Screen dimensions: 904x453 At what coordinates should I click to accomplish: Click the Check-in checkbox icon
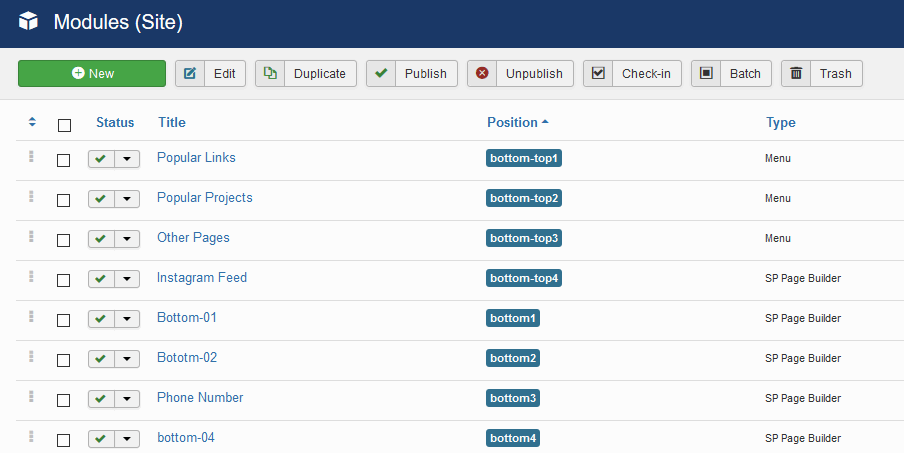click(598, 74)
